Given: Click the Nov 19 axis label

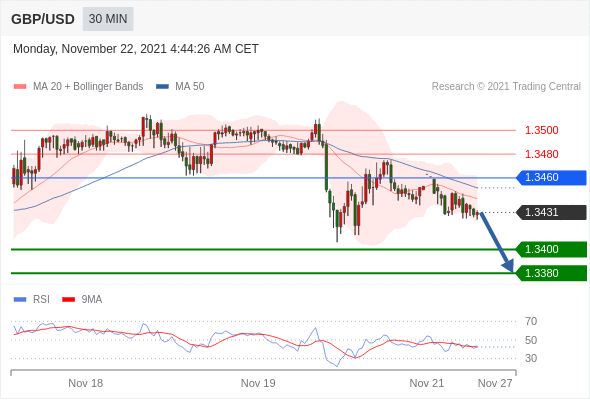Looking at the screenshot, I should pos(258,383).
